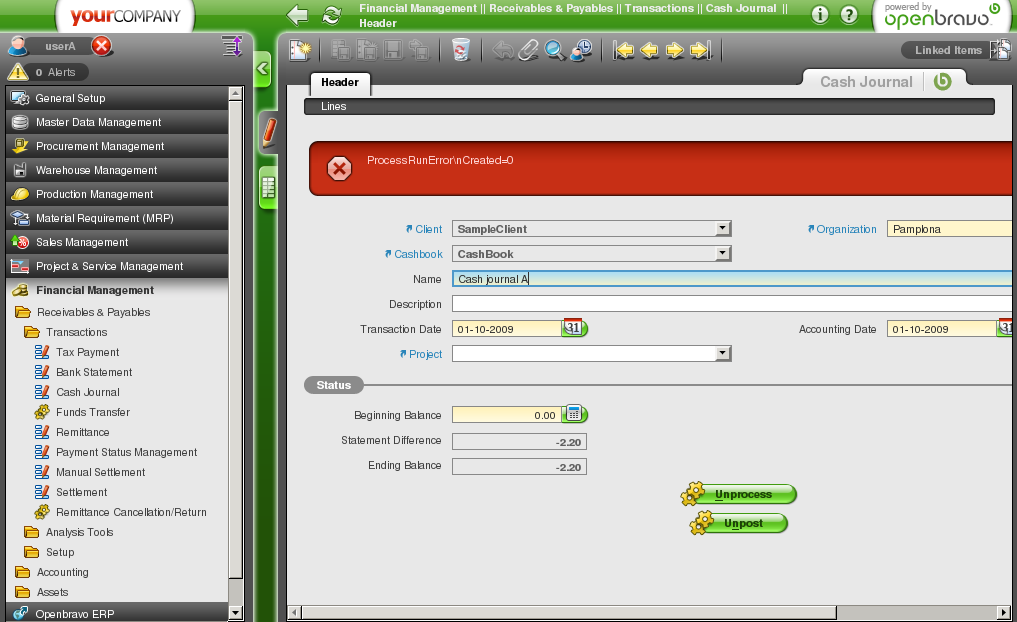
Task: Open Bank Statement in the menu tree
Action: point(94,372)
